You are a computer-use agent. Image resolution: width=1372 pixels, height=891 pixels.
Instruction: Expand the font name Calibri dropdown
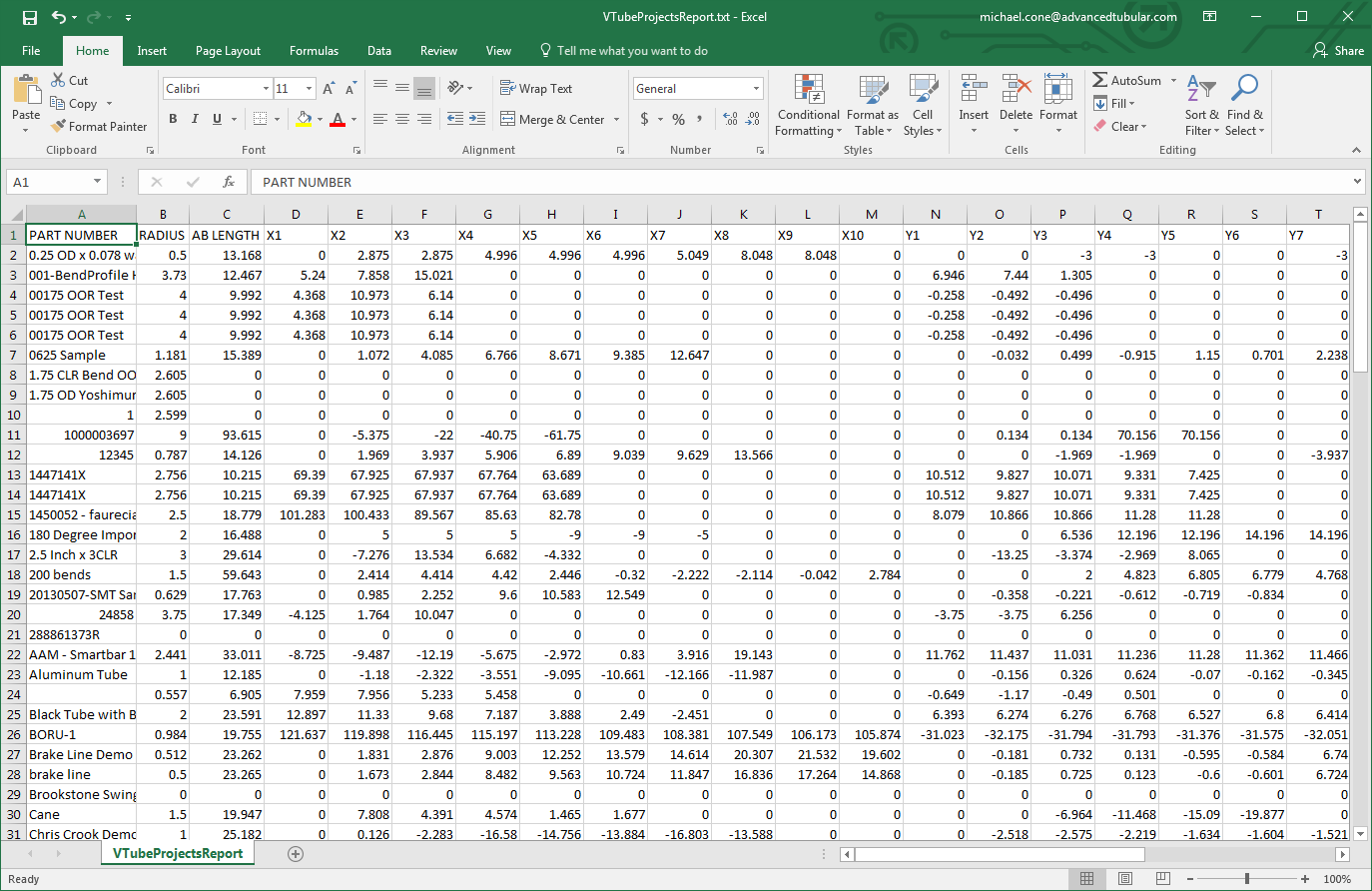[266, 89]
